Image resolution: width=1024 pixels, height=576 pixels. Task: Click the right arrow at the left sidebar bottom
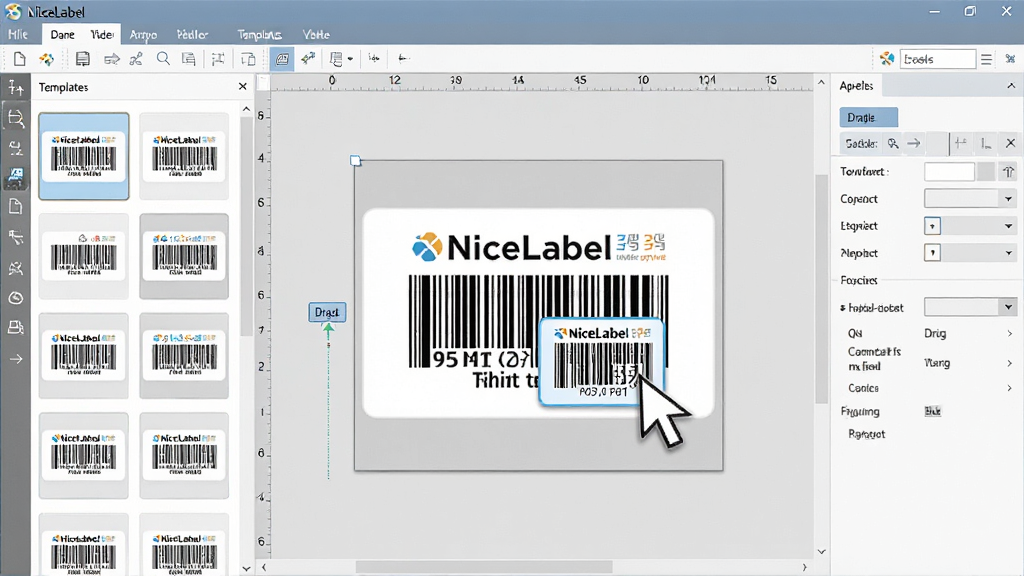click(16, 359)
